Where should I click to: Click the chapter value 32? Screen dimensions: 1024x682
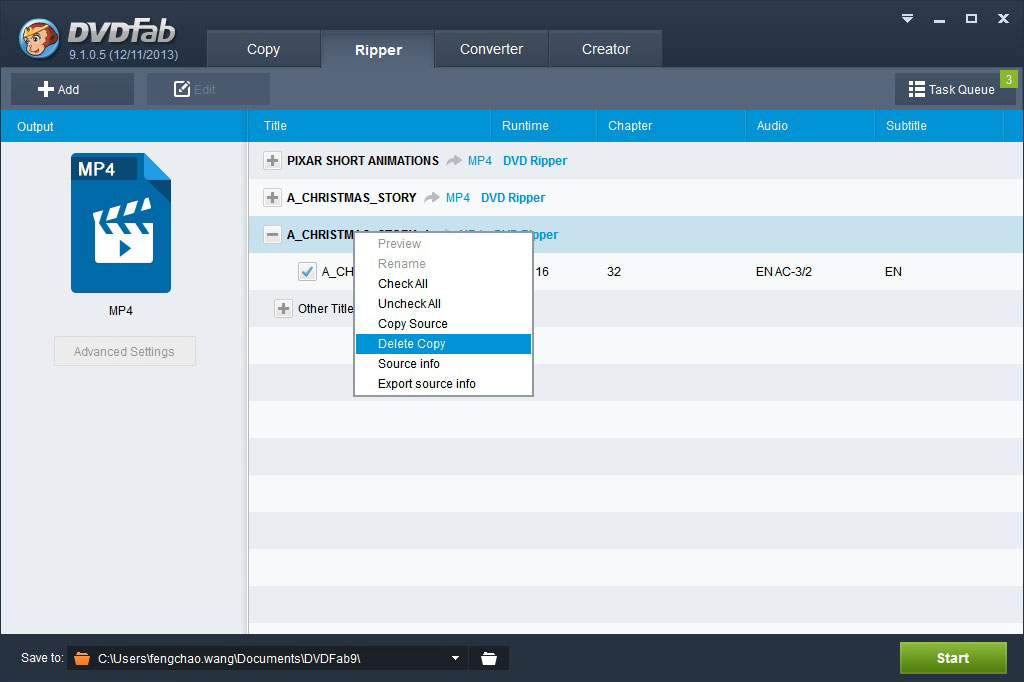click(614, 272)
